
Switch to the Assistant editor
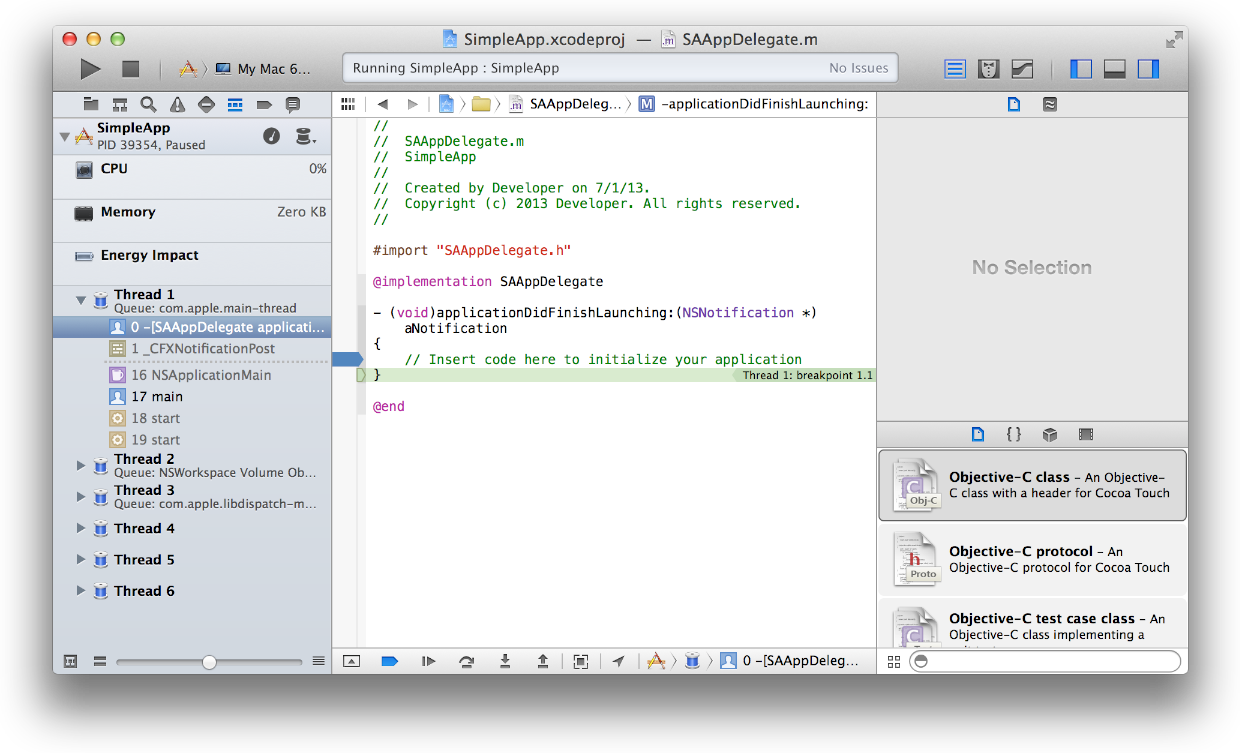(x=989, y=69)
